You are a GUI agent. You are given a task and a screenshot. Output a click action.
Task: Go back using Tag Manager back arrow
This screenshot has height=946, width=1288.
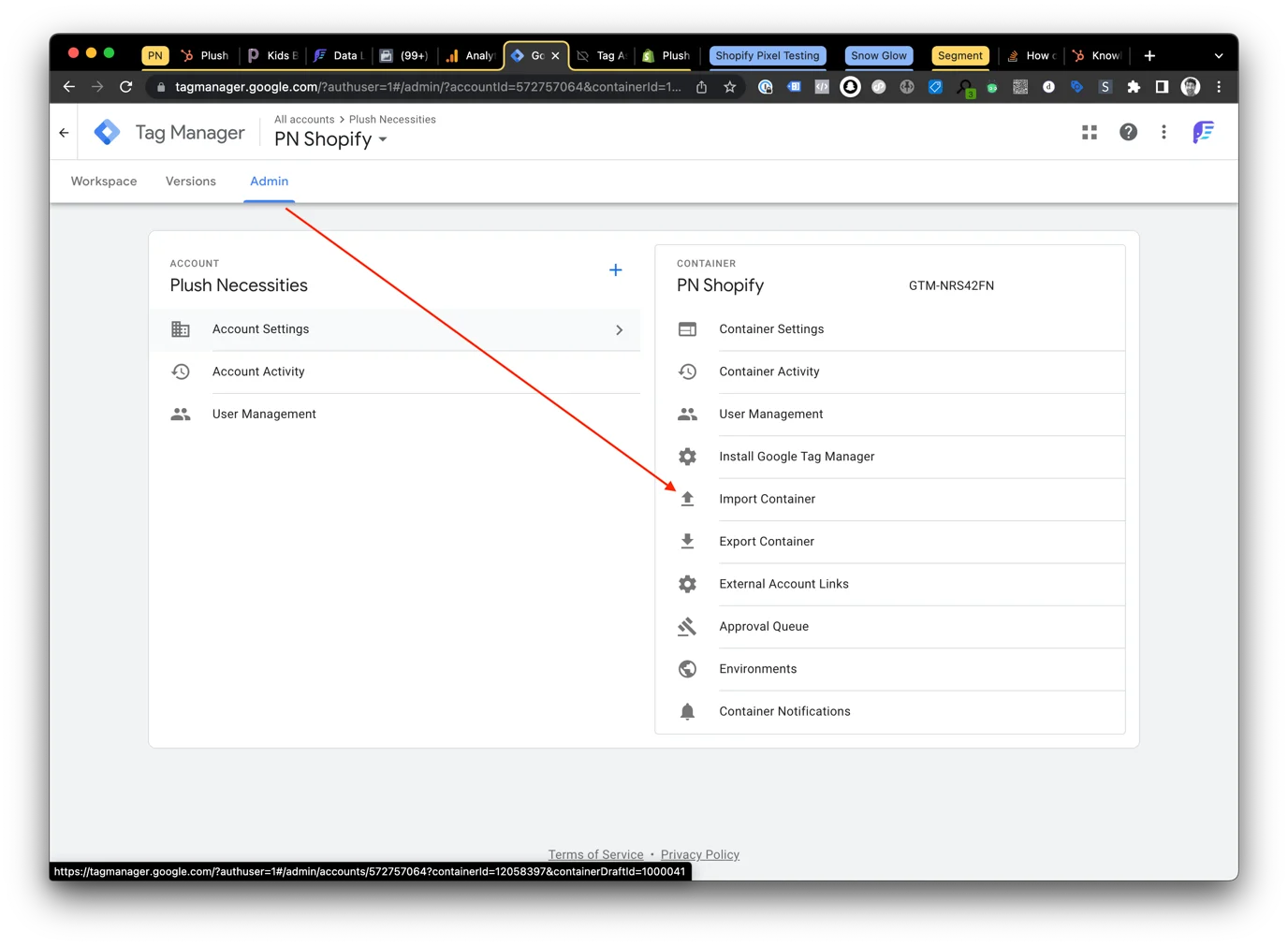click(x=64, y=133)
